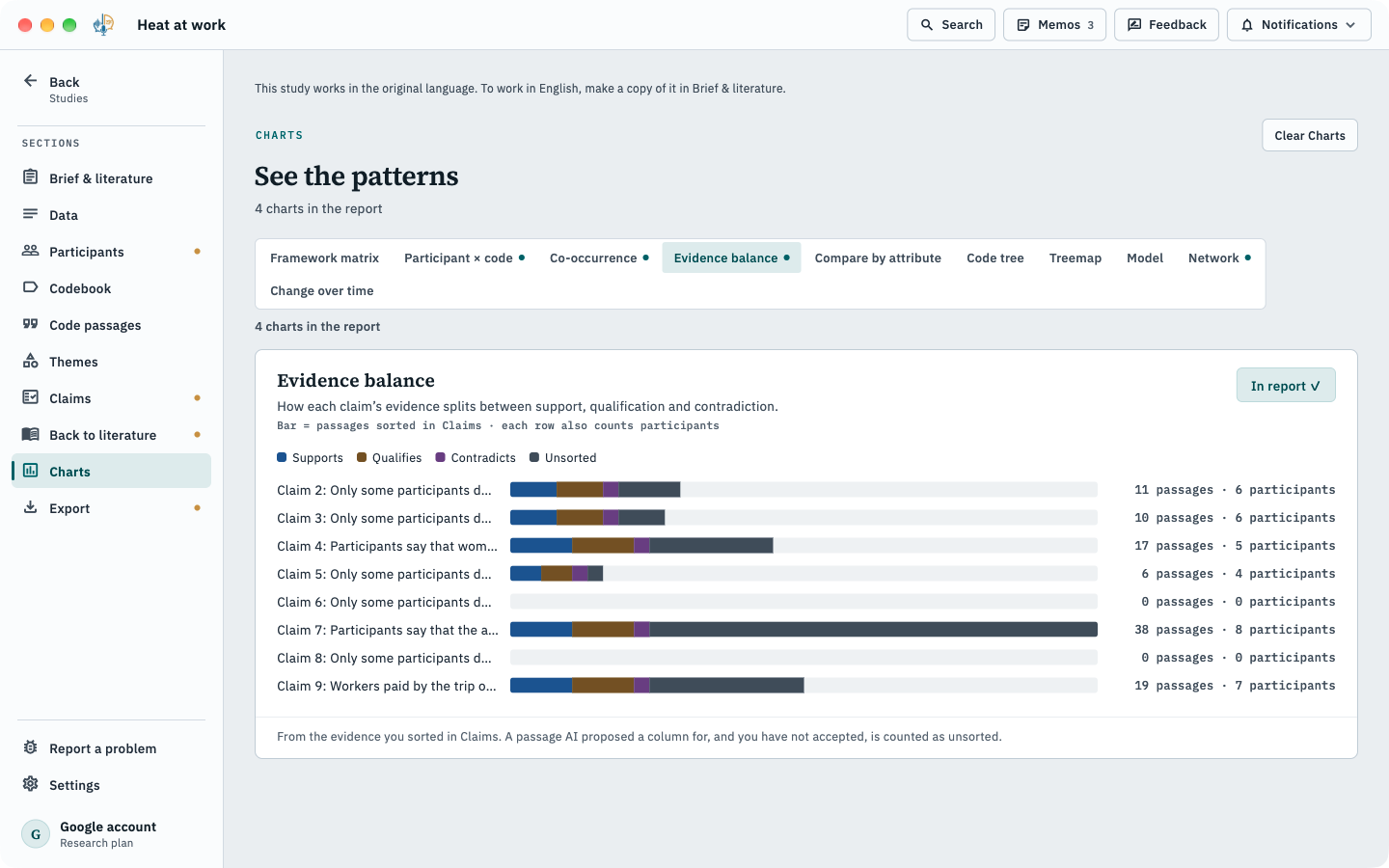The width and height of the screenshot is (1389, 868).
Task: Open the Claims checklist icon
Action: (x=30, y=397)
